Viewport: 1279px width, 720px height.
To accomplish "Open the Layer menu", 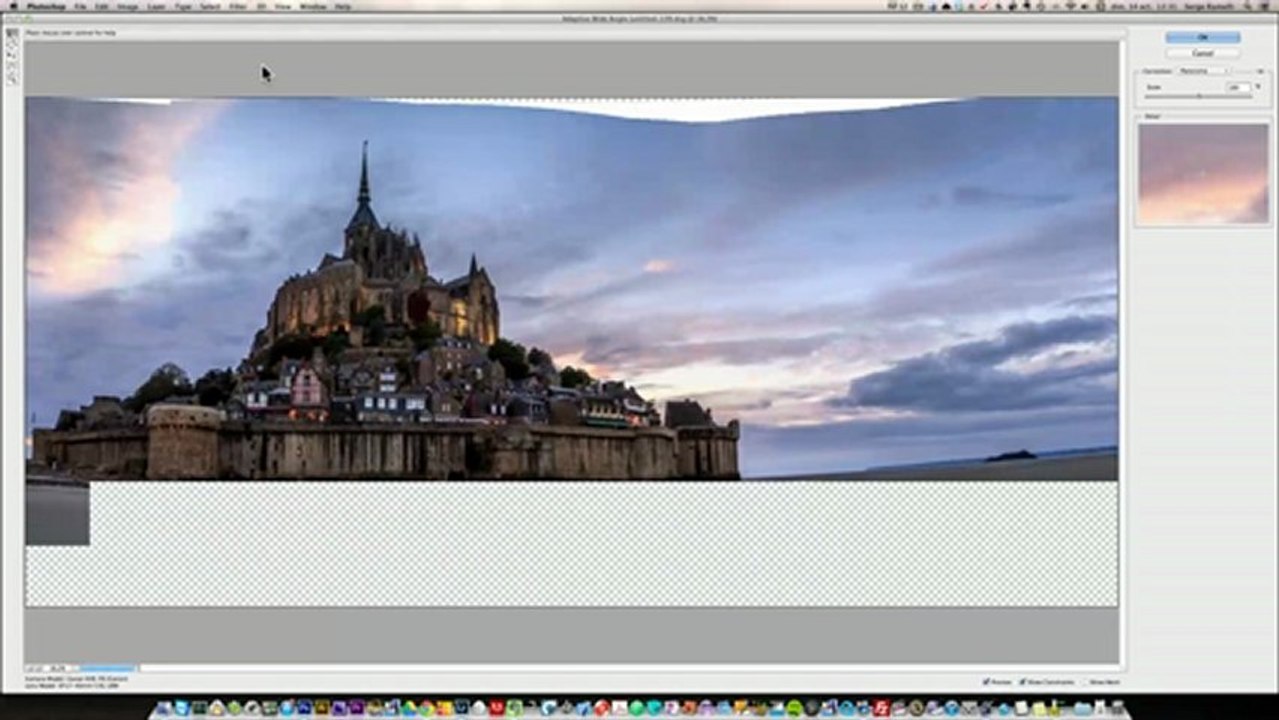I will [157, 6].
